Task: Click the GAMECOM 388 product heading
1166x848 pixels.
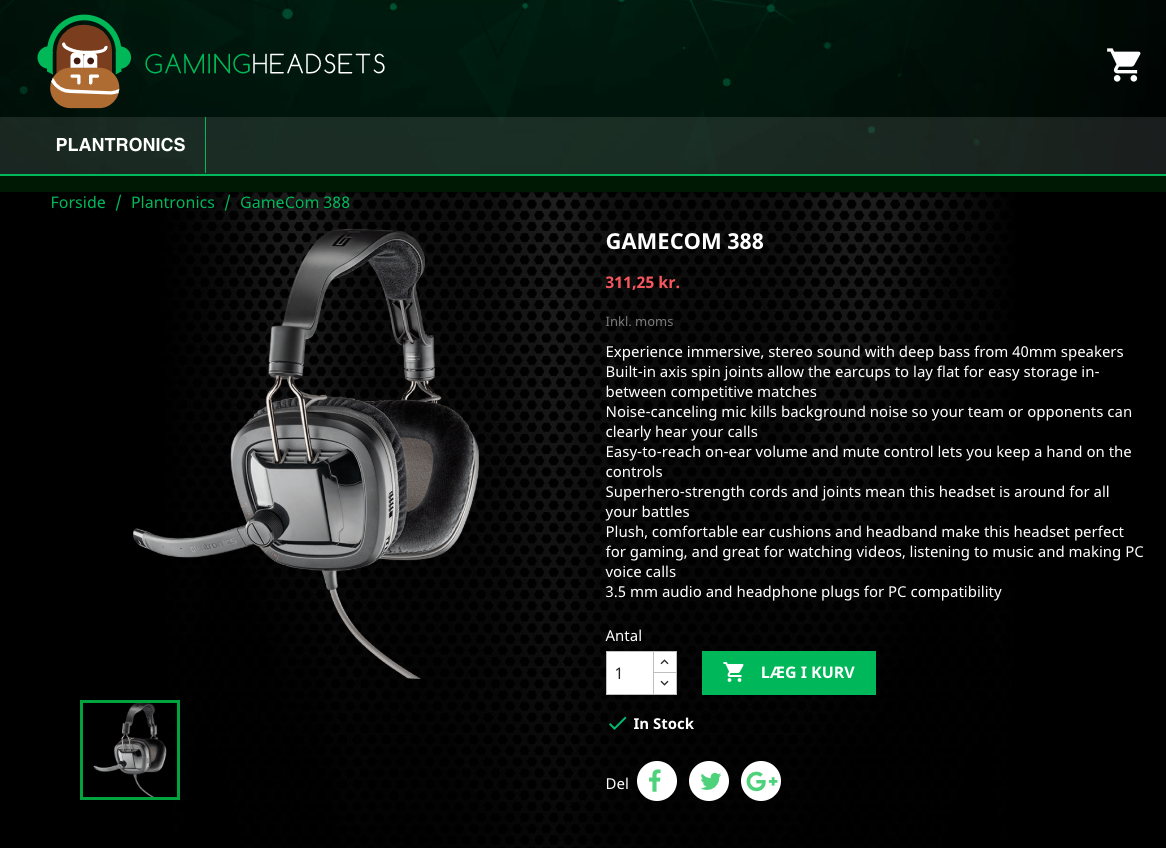Action: pos(684,241)
